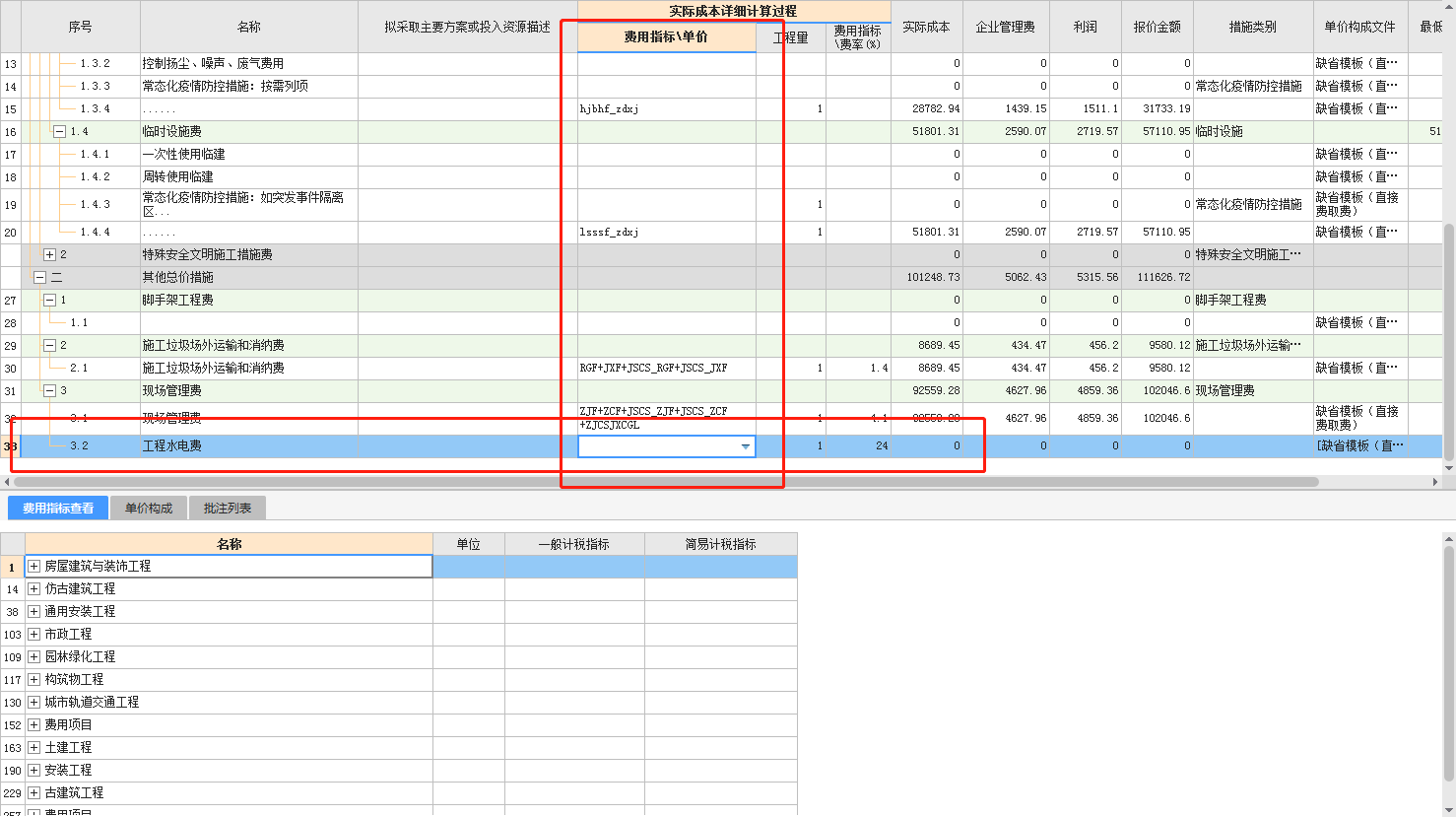This screenshot has width=1456, height=817.
Task: Click the 序号 column header
Action: click(81, 28)
